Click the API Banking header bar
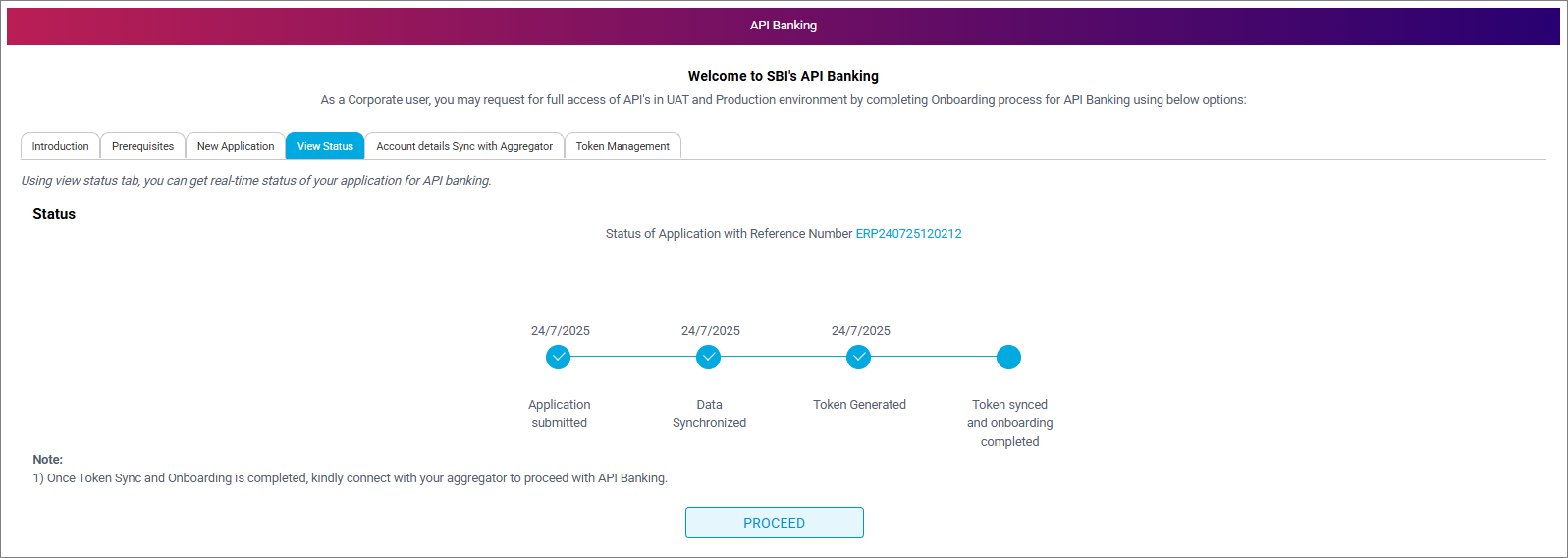The image size is (1568, 558). click(783, 26)
